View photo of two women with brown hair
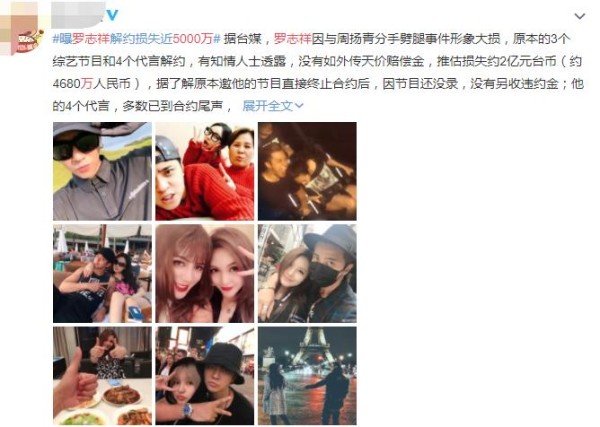 click(x=204, y=274)
